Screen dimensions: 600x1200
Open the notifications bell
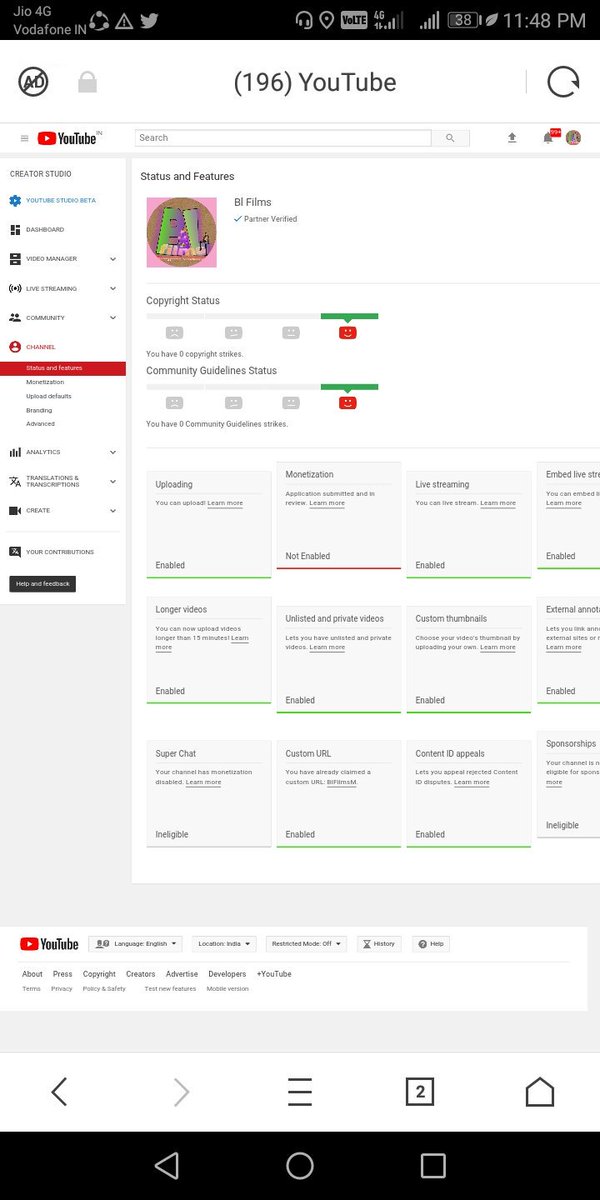pyautogui.click(x=548, y=138)
